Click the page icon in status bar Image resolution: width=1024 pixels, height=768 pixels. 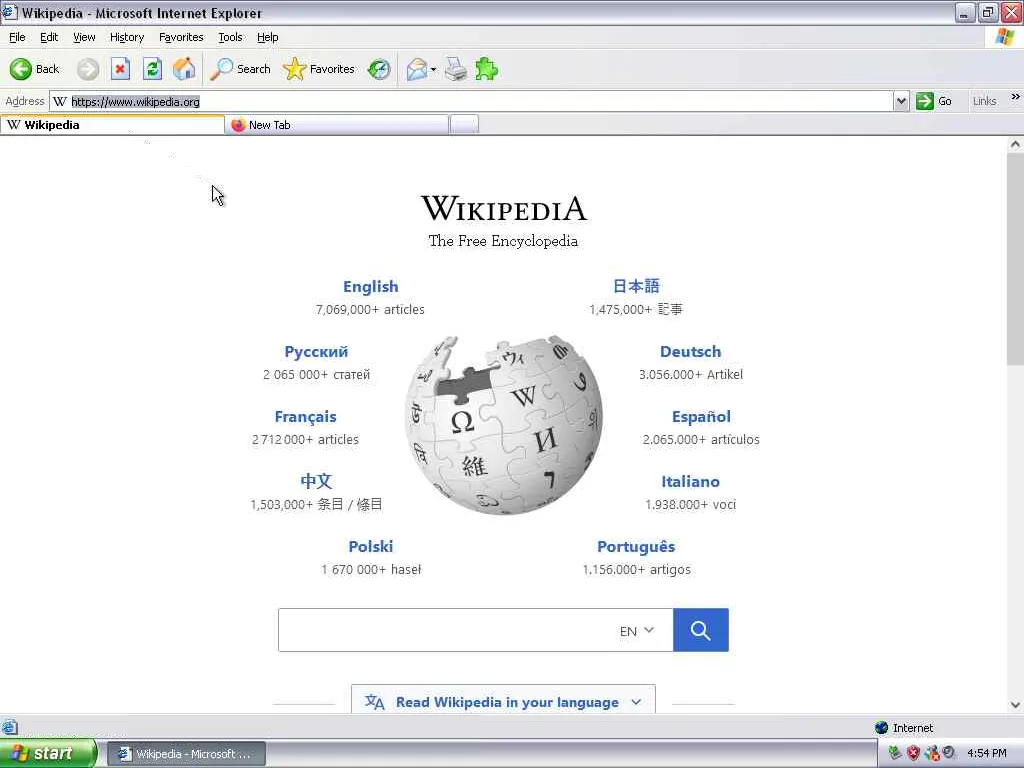[x=9, y=727]
